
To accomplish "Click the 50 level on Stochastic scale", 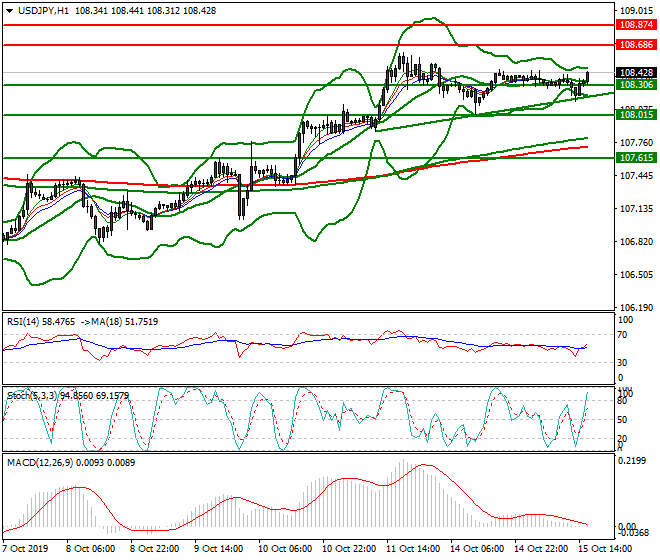I will coord(623,420).
